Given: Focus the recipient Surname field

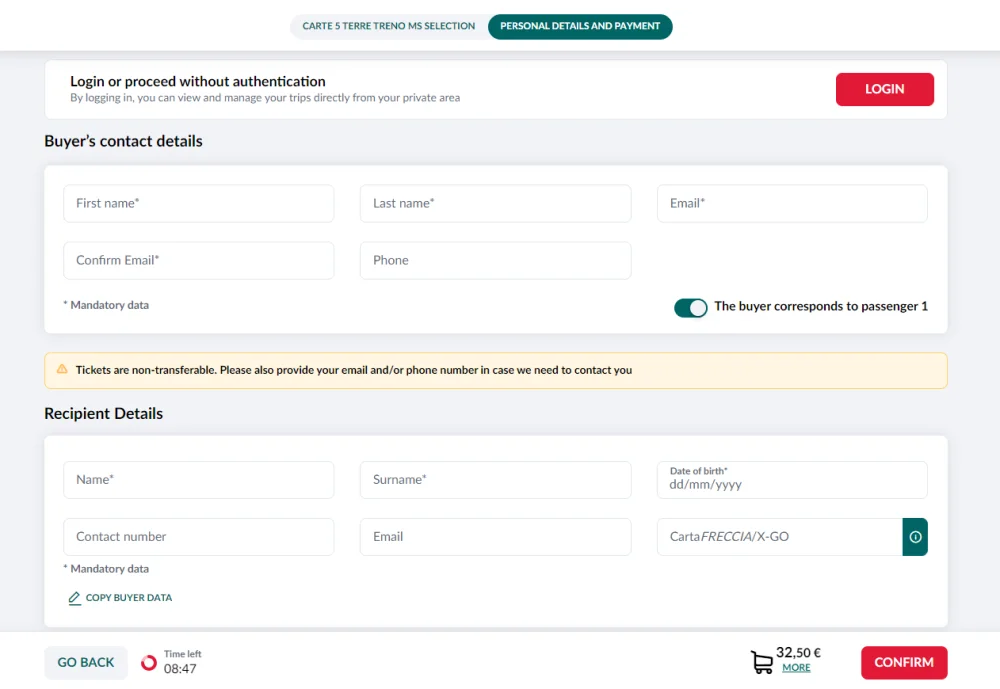Looking at the screenshot, I should coord(495,480).
